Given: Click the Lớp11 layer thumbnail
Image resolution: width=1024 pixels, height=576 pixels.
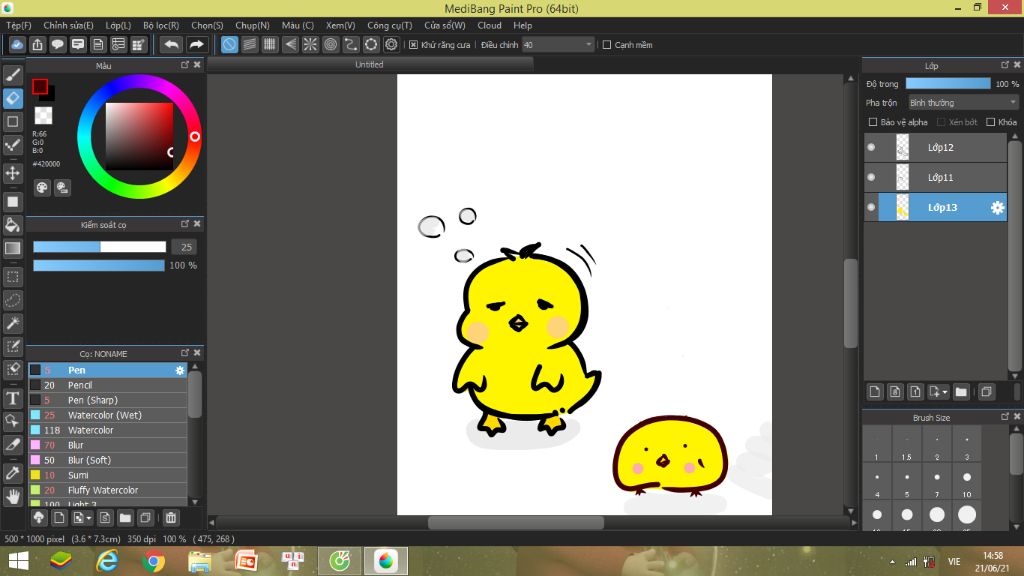Looking at the screenshot, I should tap(903, 178).
